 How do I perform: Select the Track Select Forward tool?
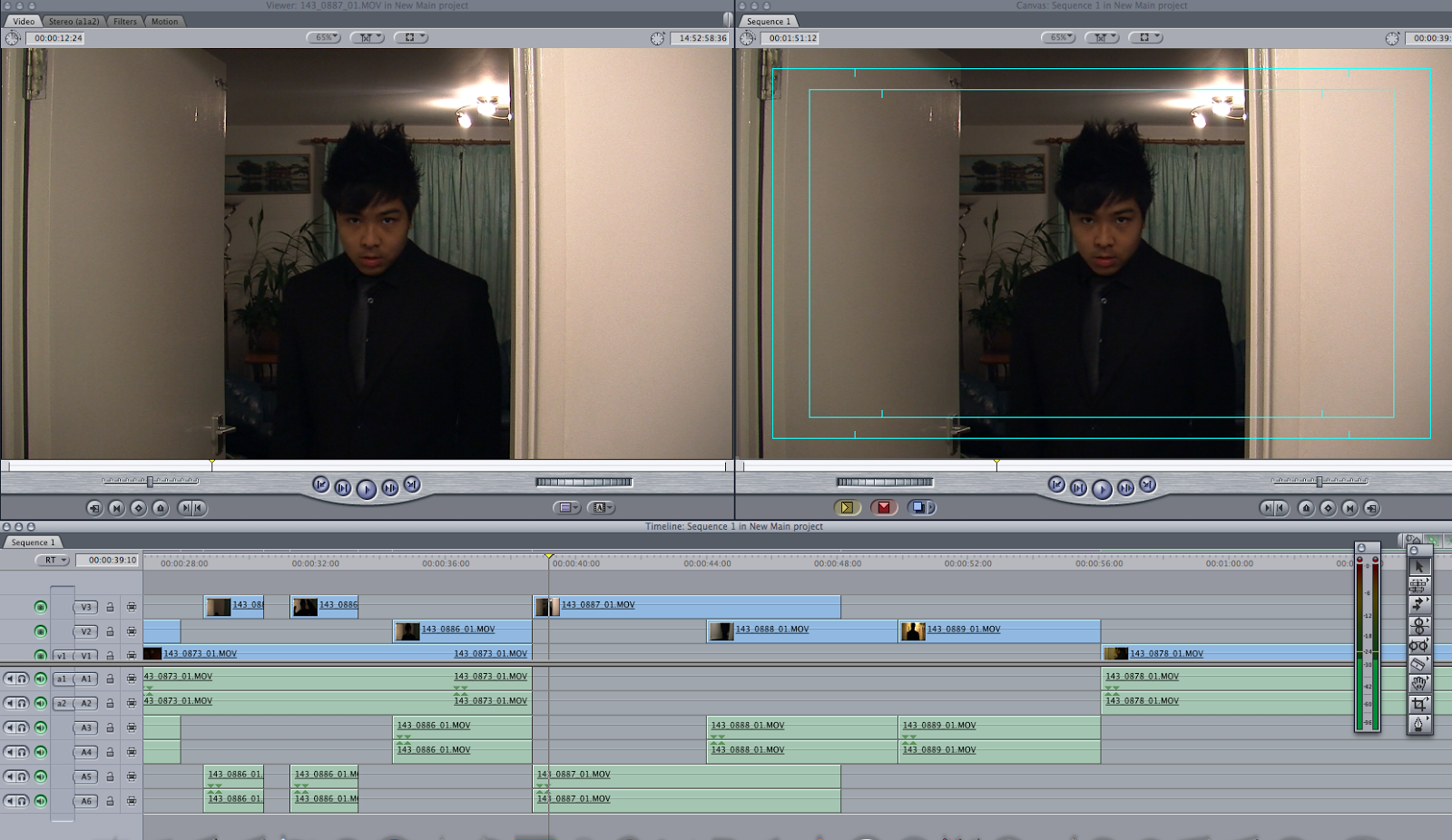pyautogui.click(x=1420, y=604)
